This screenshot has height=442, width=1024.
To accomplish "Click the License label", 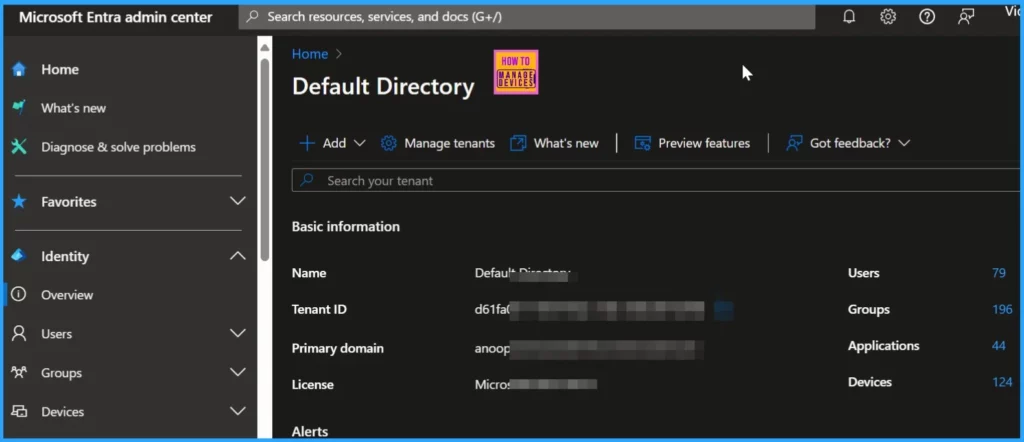I will tap(313, 385).
